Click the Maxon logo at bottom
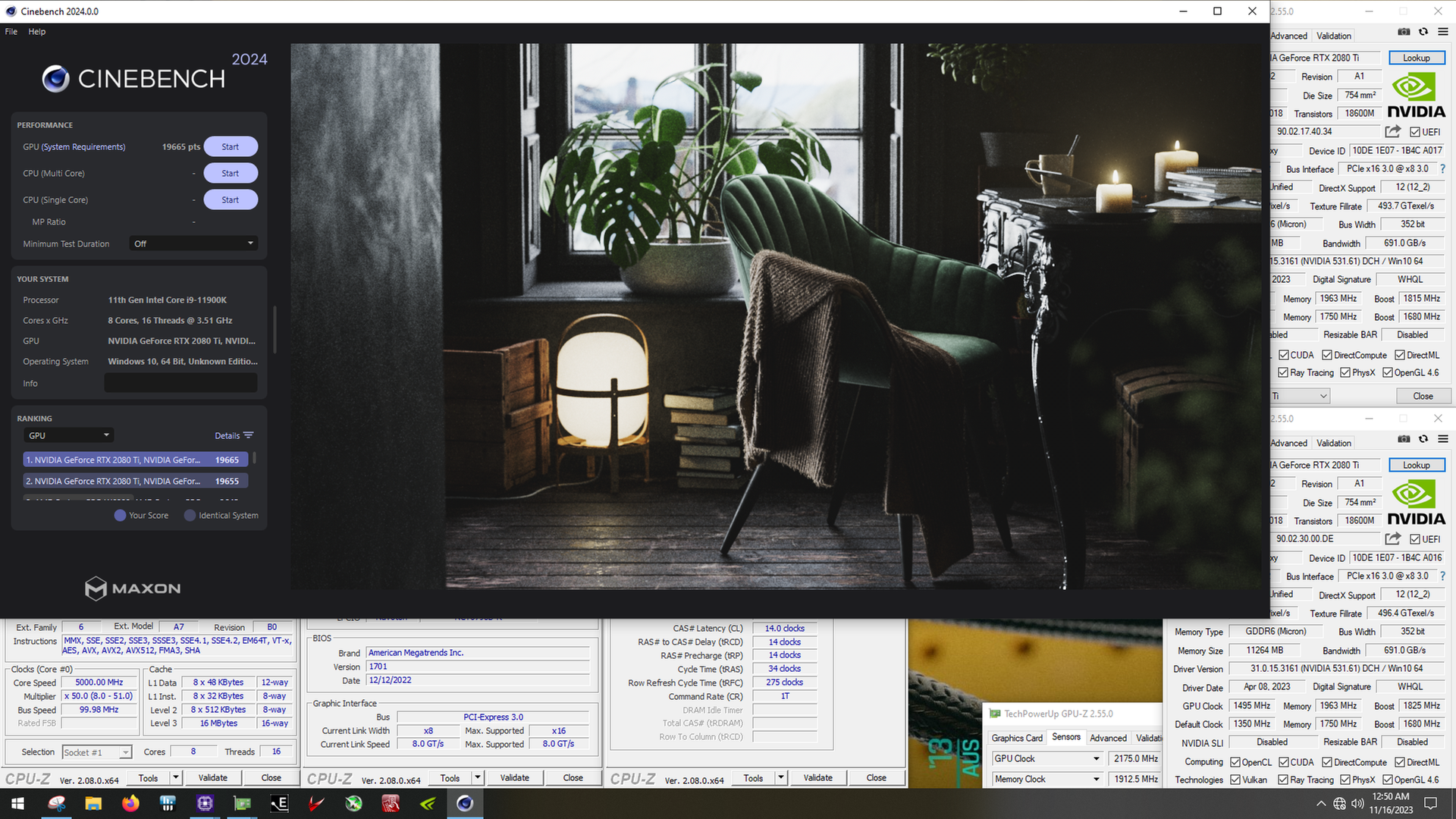1456x819 pixels. 133,588
